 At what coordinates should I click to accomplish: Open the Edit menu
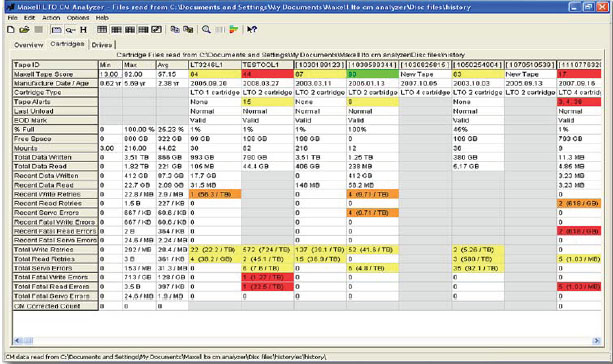30,18
